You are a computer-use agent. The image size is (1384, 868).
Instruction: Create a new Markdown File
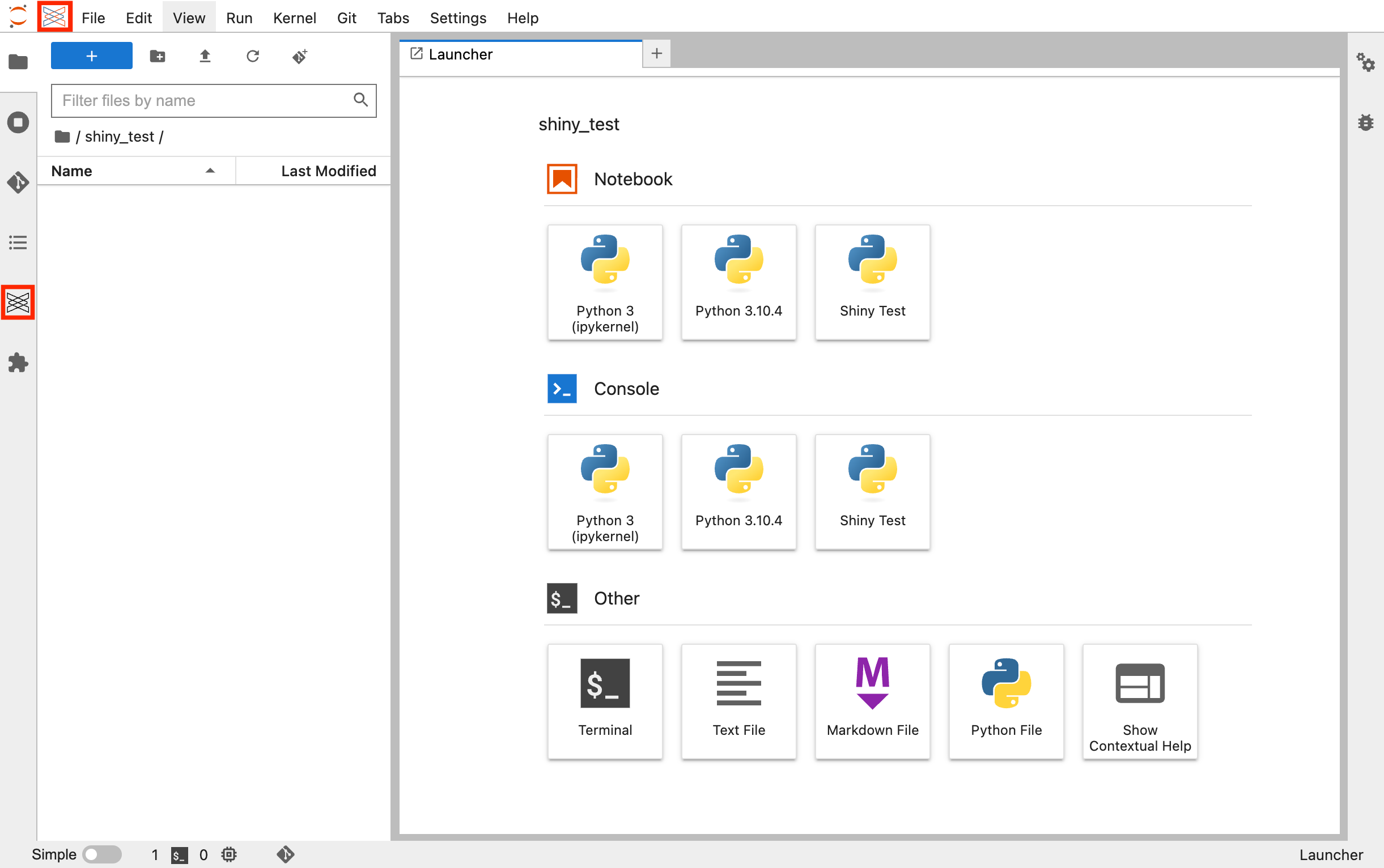point(872,697)
